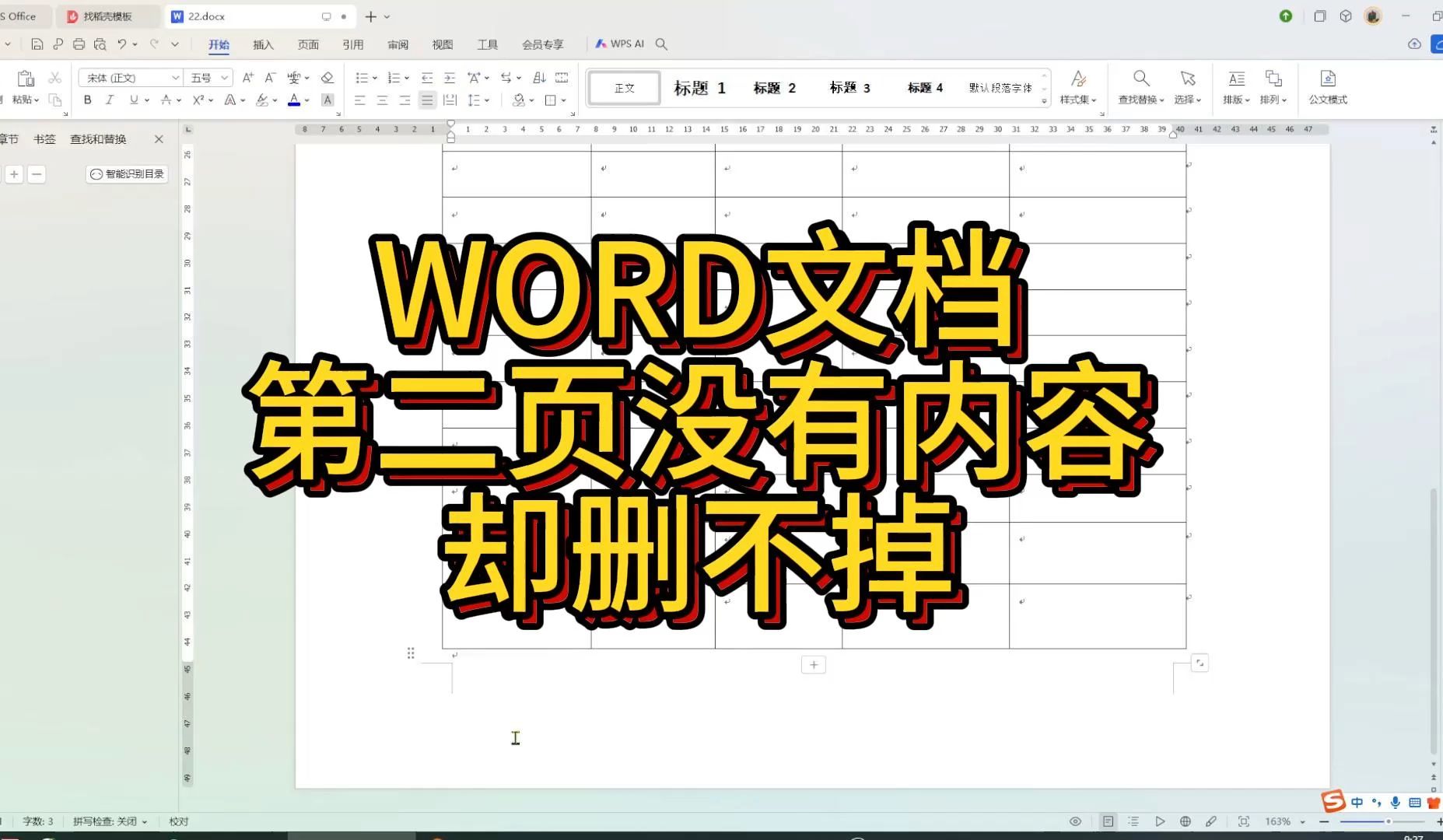
Task: Apply bold formatting to text
Action: pyautogui.click(x=87, y=100)
